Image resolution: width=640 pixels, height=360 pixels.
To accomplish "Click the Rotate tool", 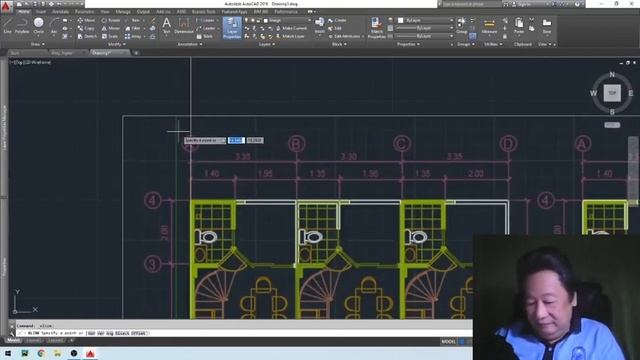I will [111, 20].
